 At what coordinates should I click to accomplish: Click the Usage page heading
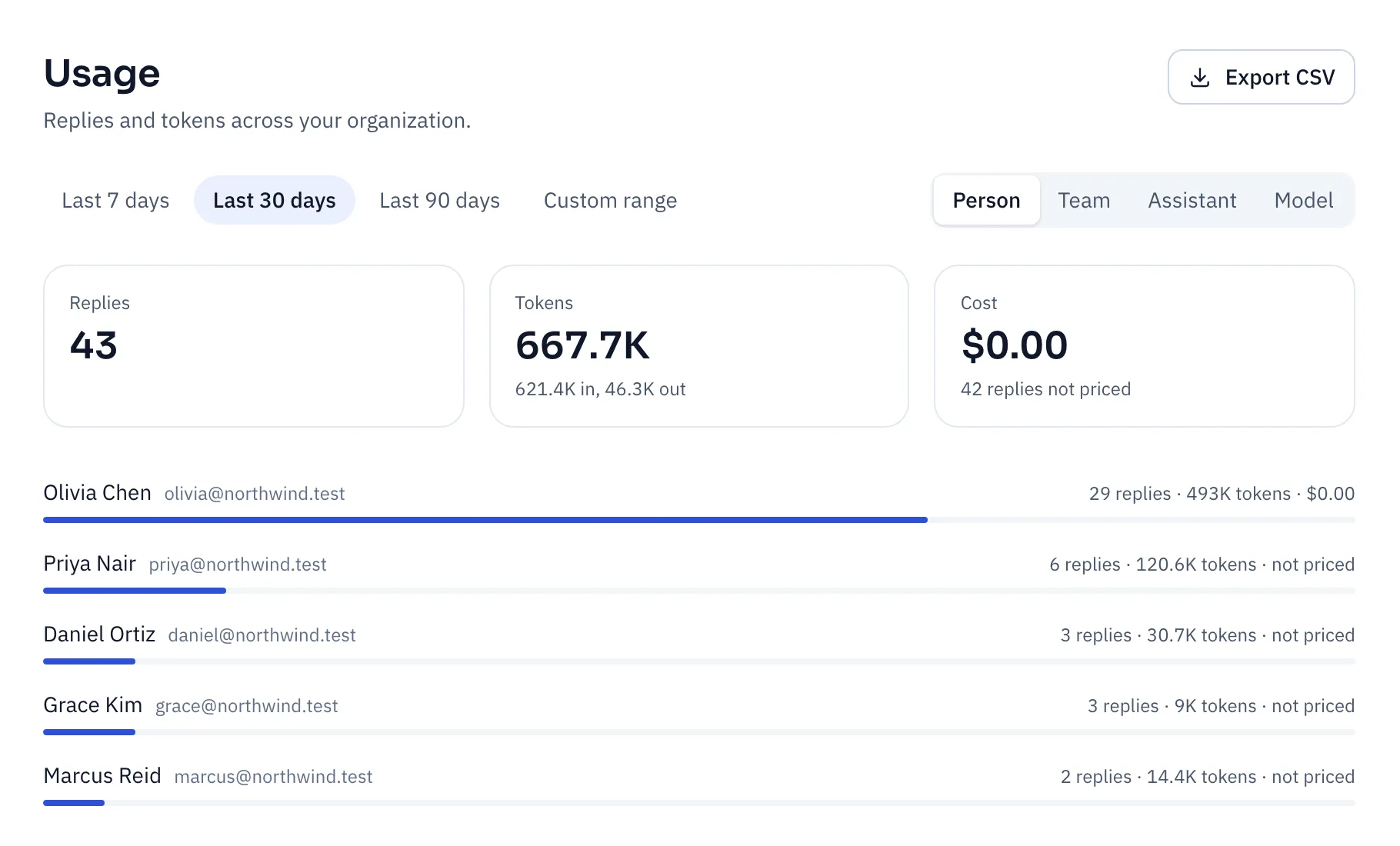click(102, 74)
